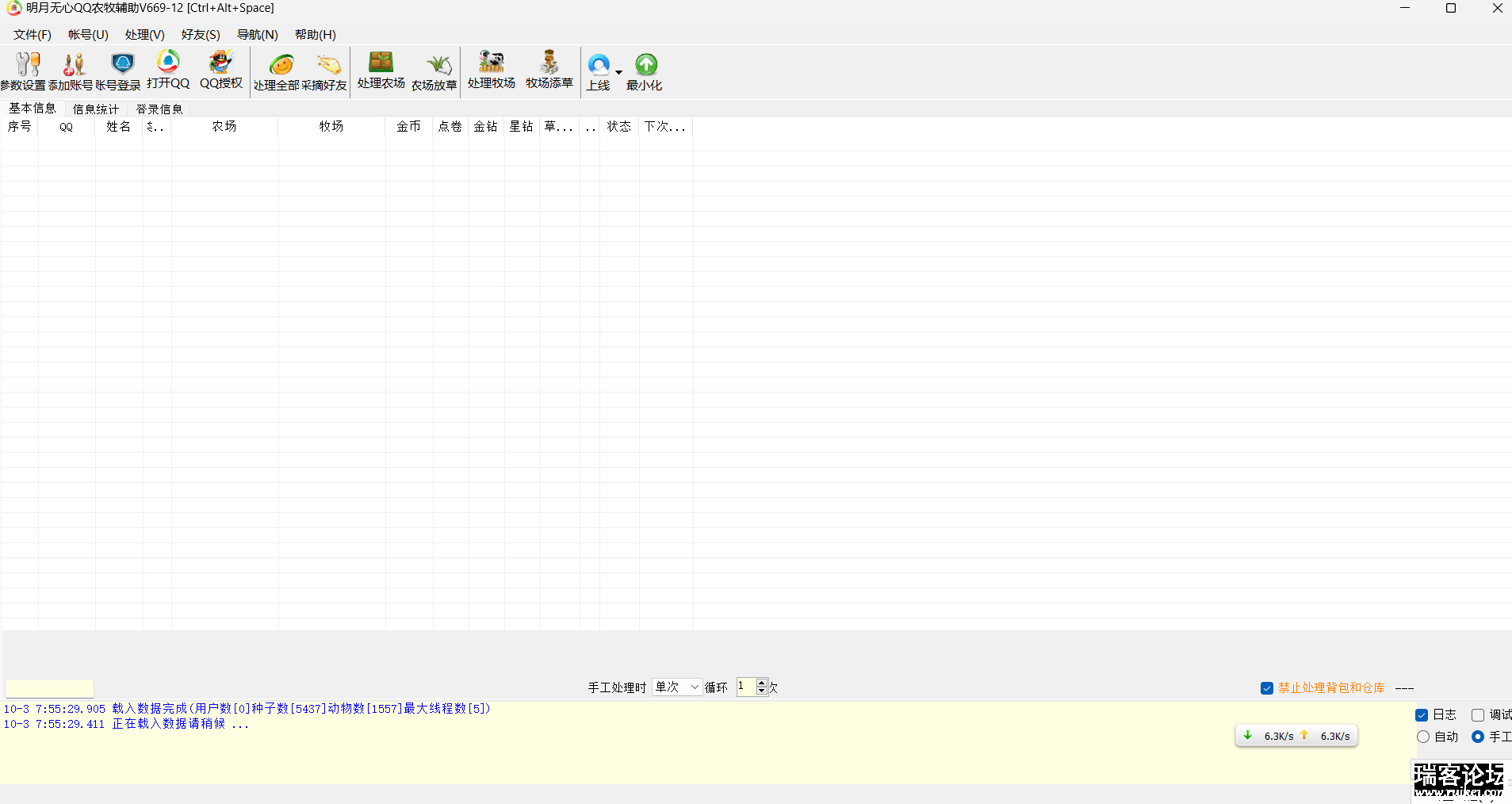This screenshot has width=1512, height=804.
Task: Open 参数设置 settings tool
Action: click(x=24, y=71)
